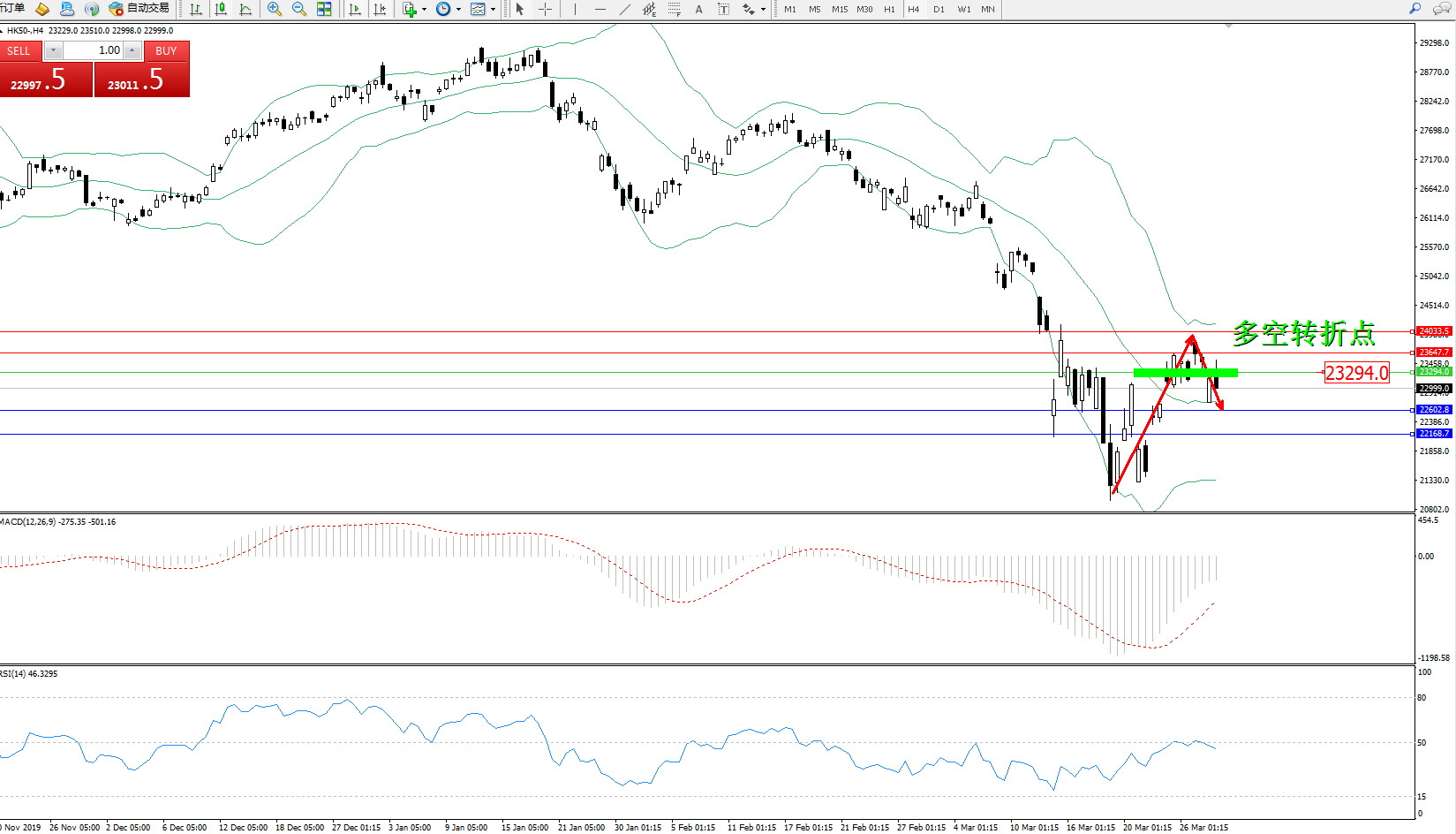Switch to the M15 timeframe
Image resolution: width=1456 pixels, height=834 pixels.
[839, 9]
